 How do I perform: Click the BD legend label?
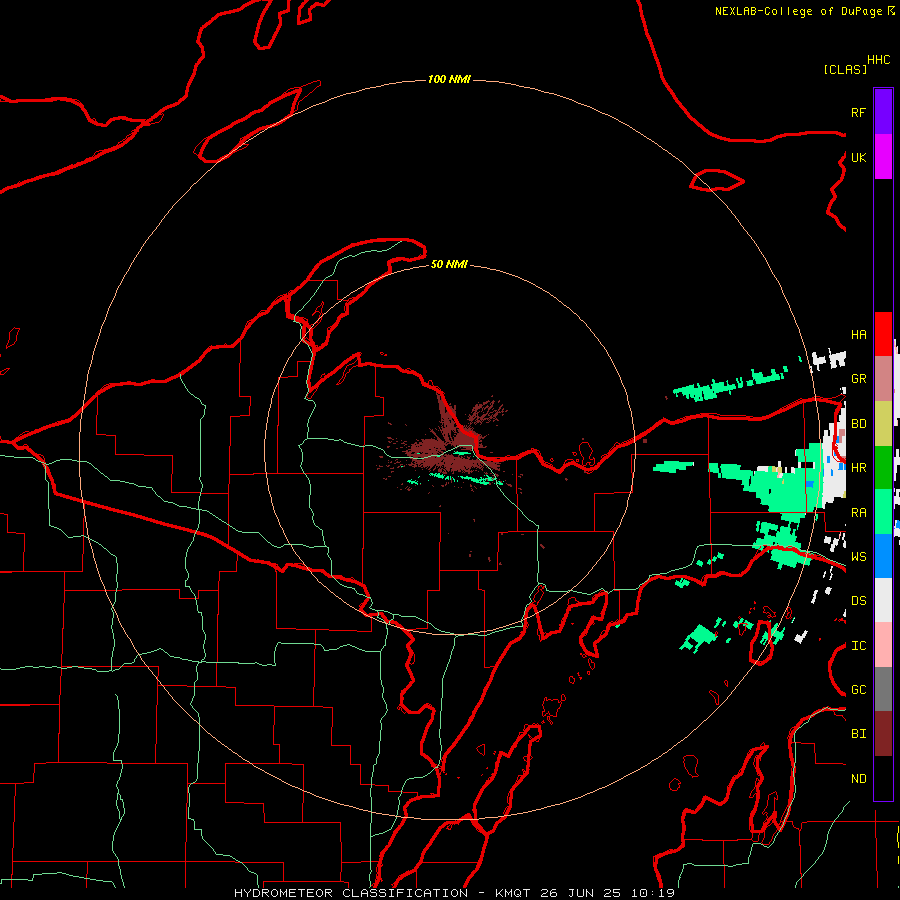click(858, 424)
